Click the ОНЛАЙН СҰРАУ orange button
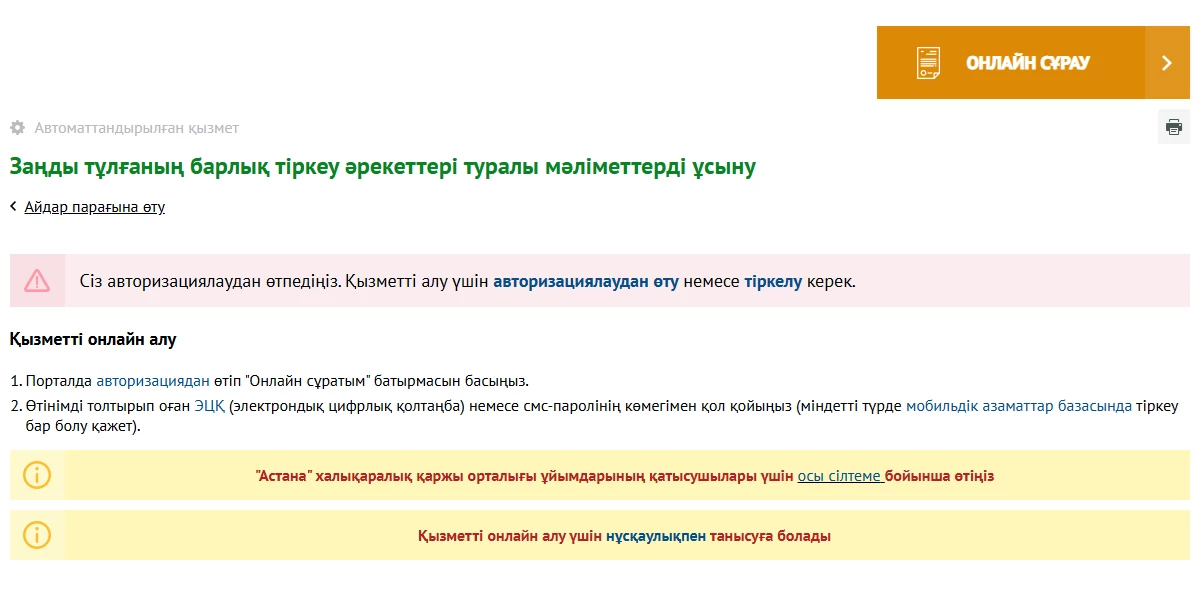Viewport: 1201px width, 593px height. click(1027, 63)
